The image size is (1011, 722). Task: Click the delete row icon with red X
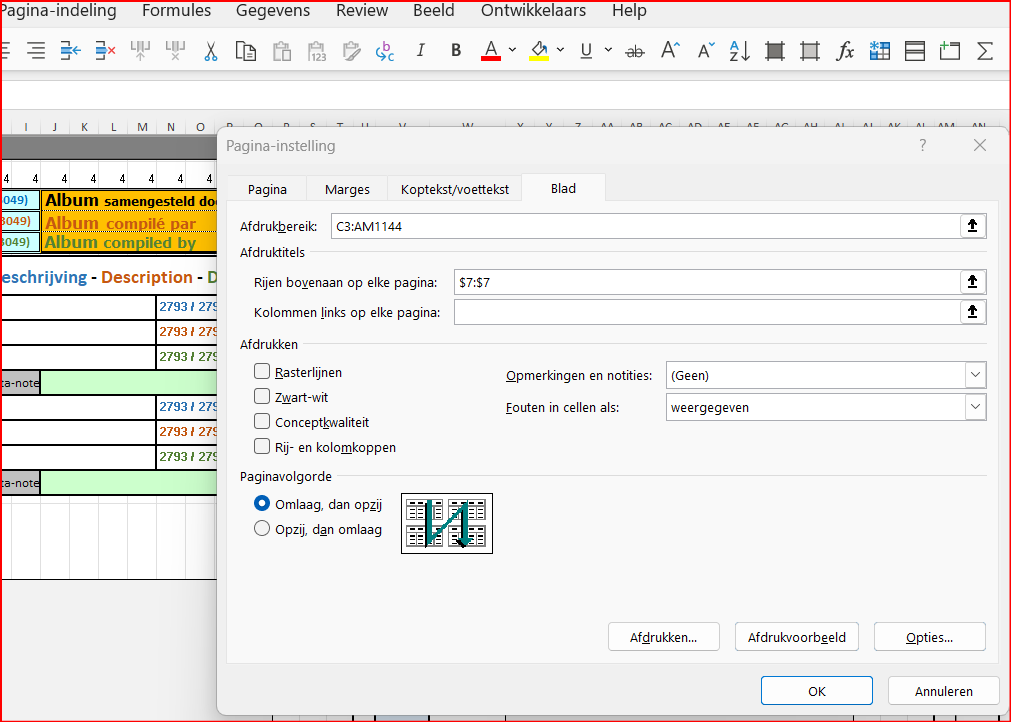click(105, 50)
